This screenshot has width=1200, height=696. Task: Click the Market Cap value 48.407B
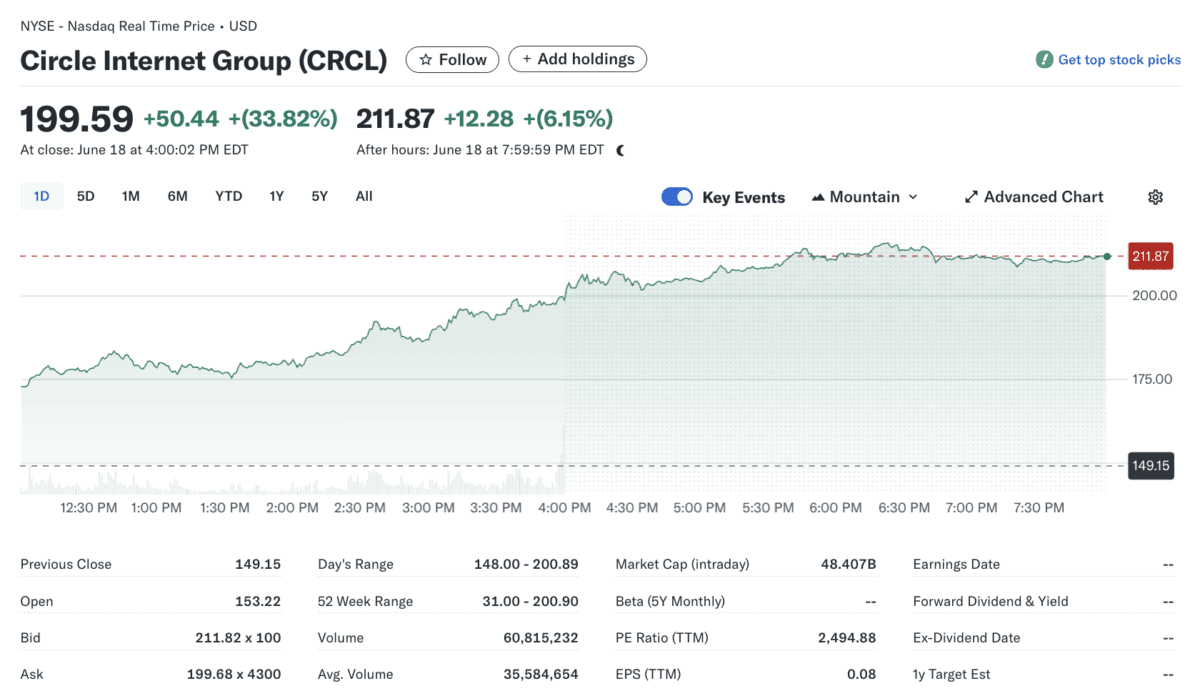848,564
